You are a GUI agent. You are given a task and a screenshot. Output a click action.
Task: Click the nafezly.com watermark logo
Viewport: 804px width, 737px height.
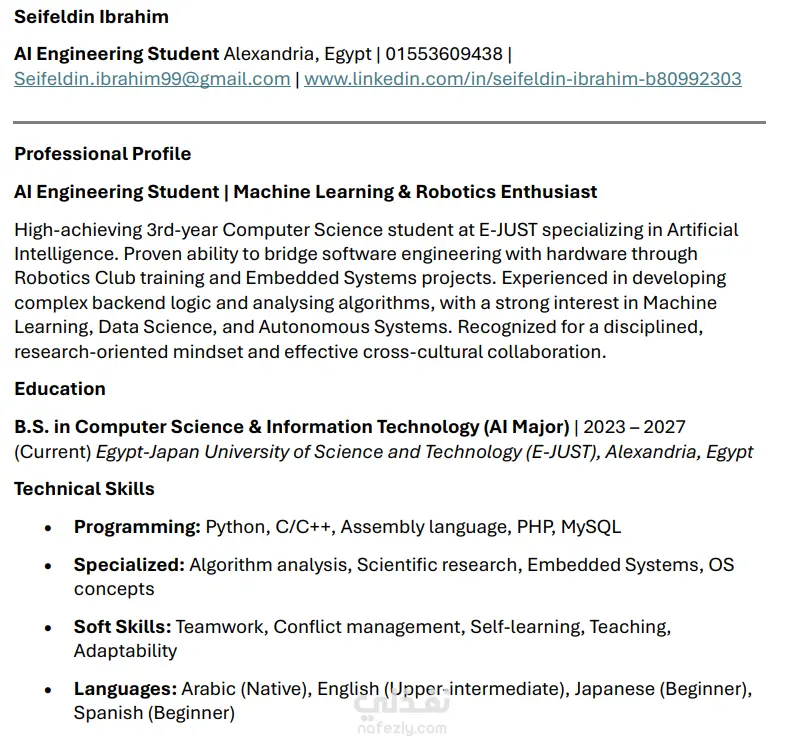tap(402, 712)
